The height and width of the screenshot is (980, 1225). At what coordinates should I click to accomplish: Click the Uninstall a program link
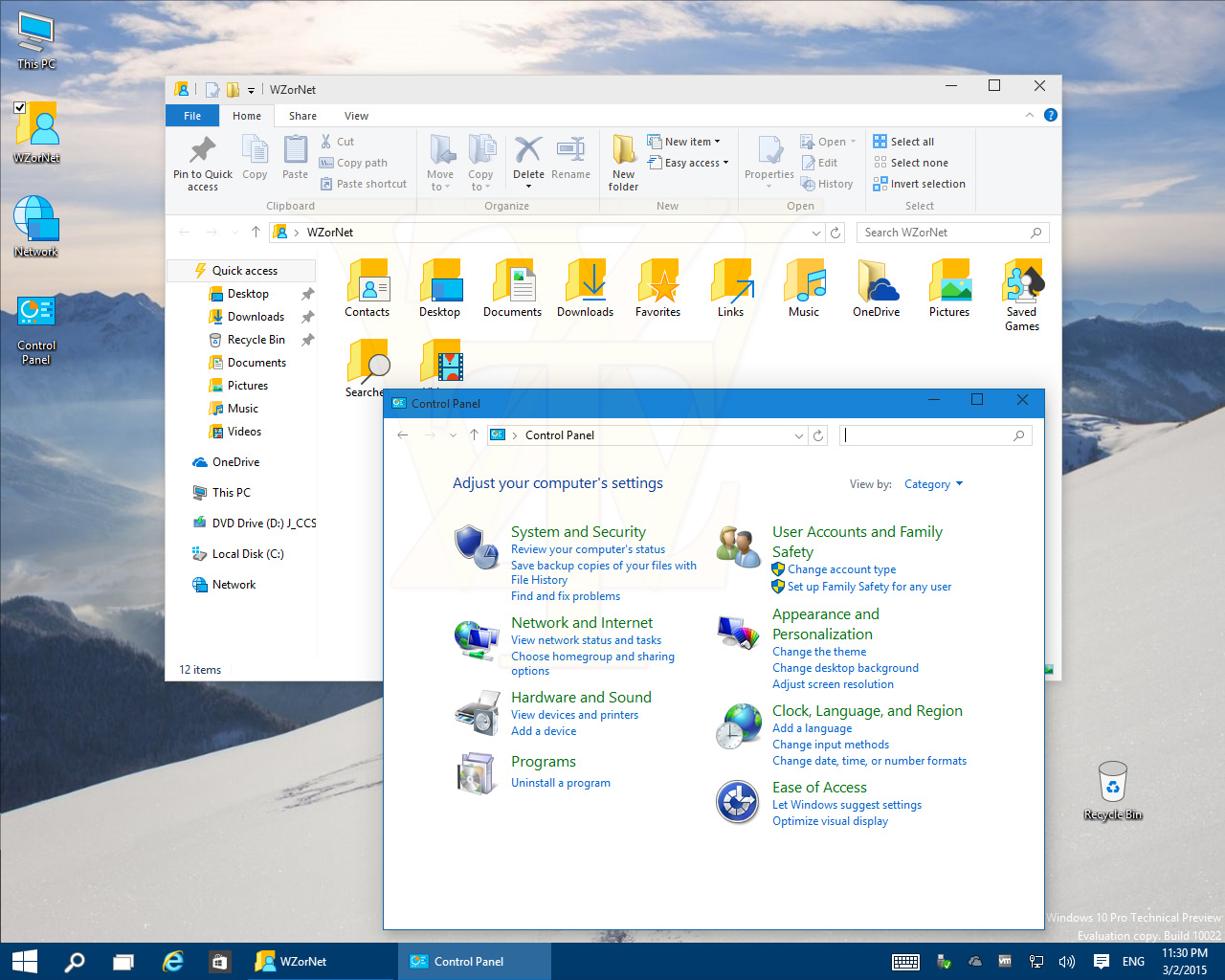[561, 783]
